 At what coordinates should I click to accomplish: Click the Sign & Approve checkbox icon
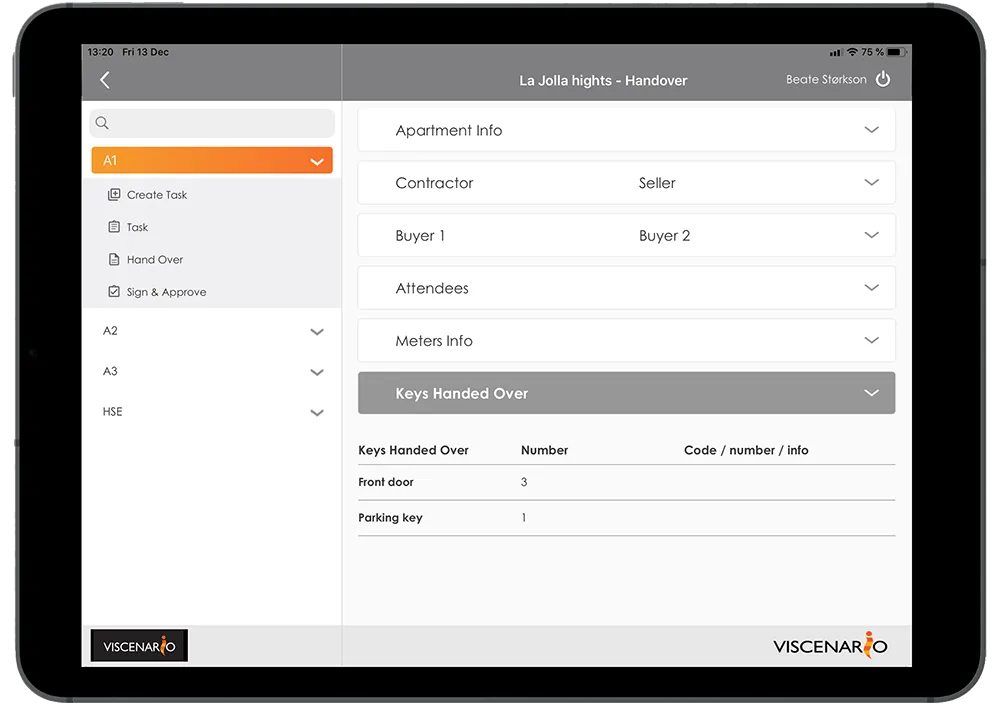[x=114, y=292]
